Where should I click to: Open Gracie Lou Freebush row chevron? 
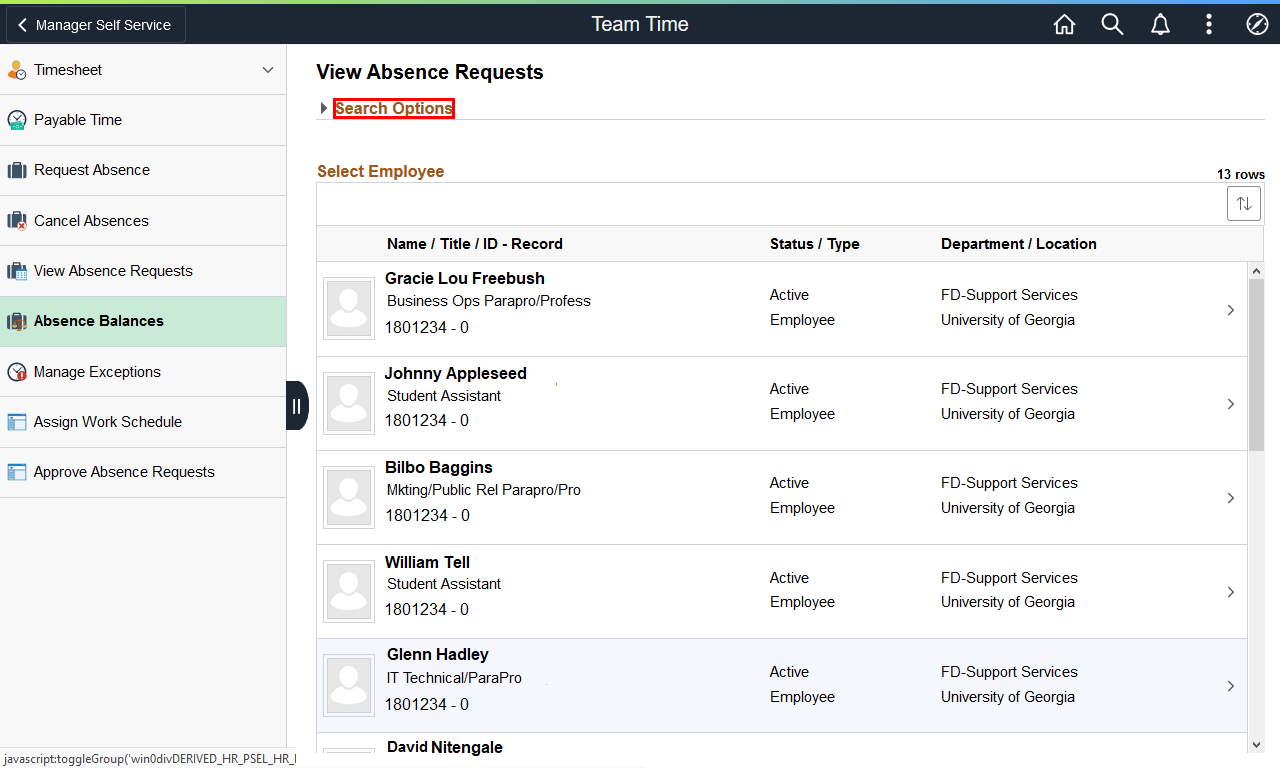[1231, 310]
